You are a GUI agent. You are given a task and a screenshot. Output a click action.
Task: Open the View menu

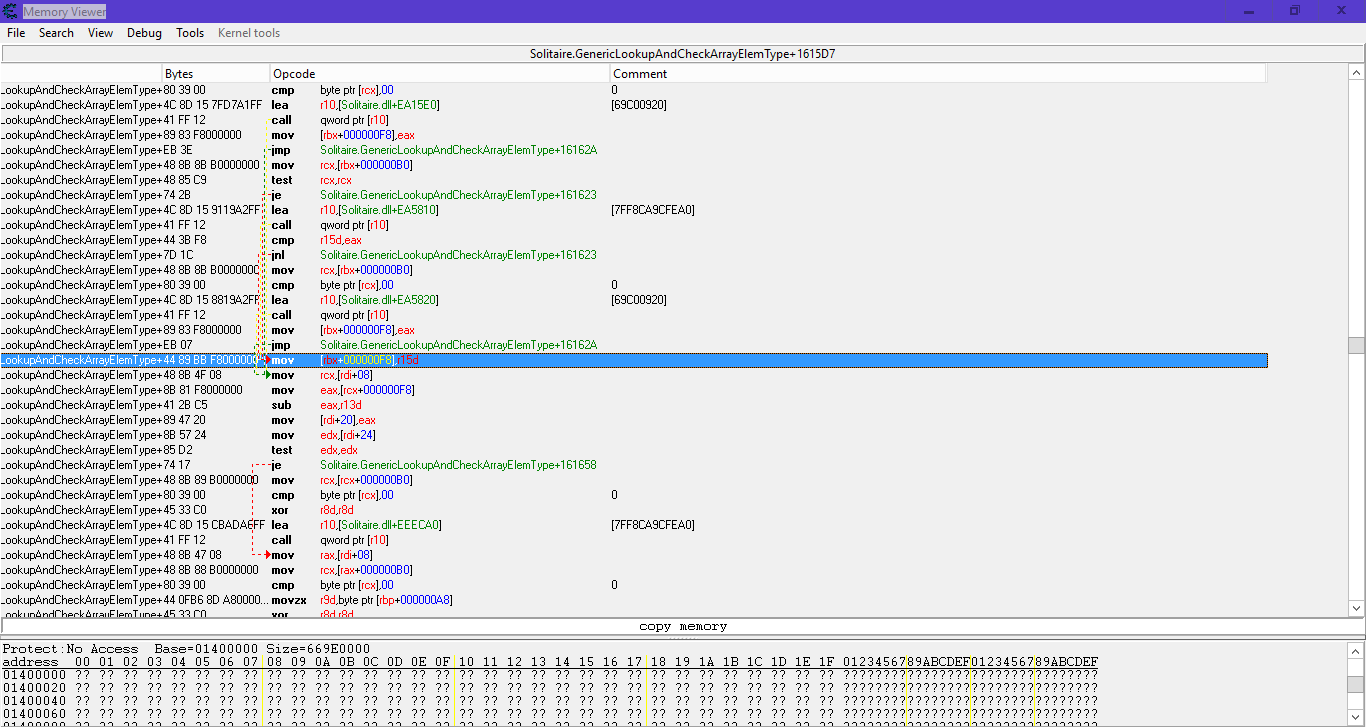coord(100,33)
